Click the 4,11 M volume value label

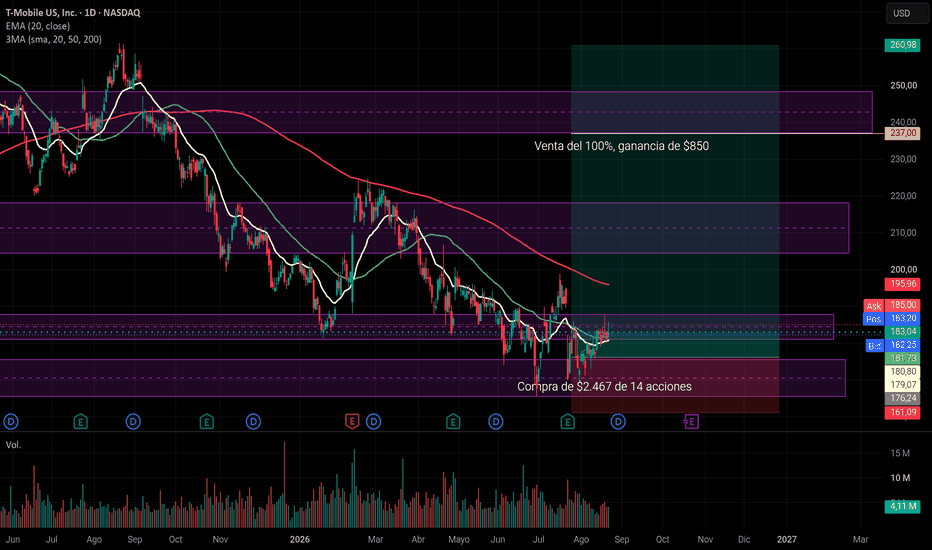[x=902, y=506]
